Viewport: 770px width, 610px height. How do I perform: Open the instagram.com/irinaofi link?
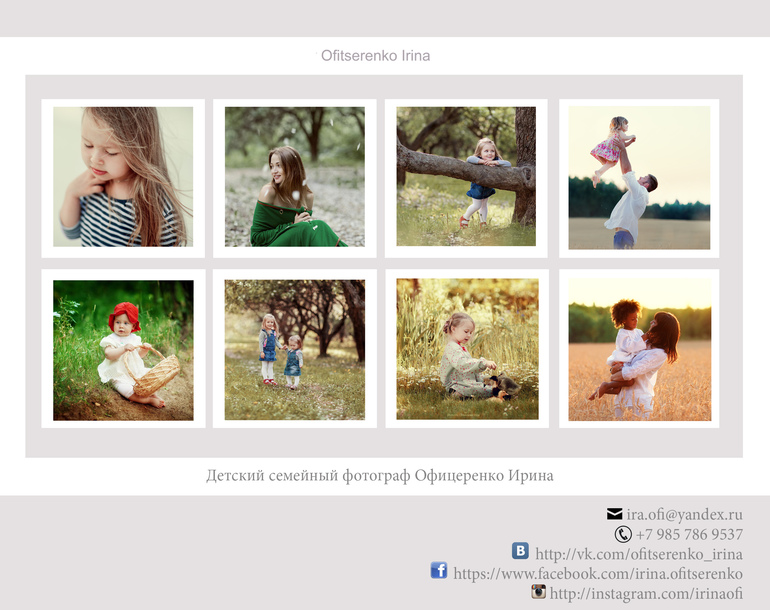645,594
